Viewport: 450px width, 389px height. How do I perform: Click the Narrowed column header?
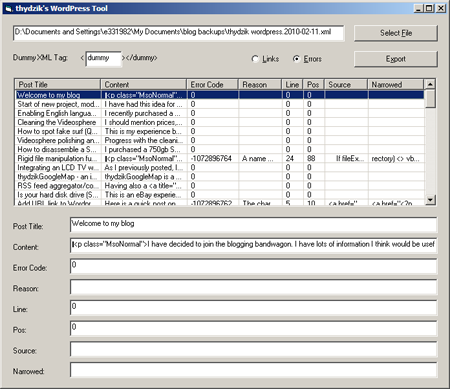click(396, 84)
